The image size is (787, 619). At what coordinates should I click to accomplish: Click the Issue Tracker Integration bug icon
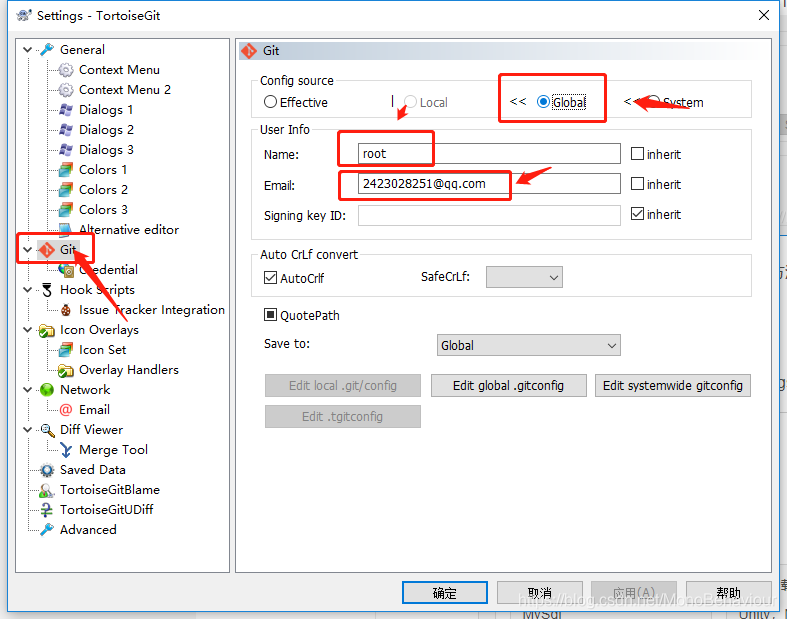point(66,310)
